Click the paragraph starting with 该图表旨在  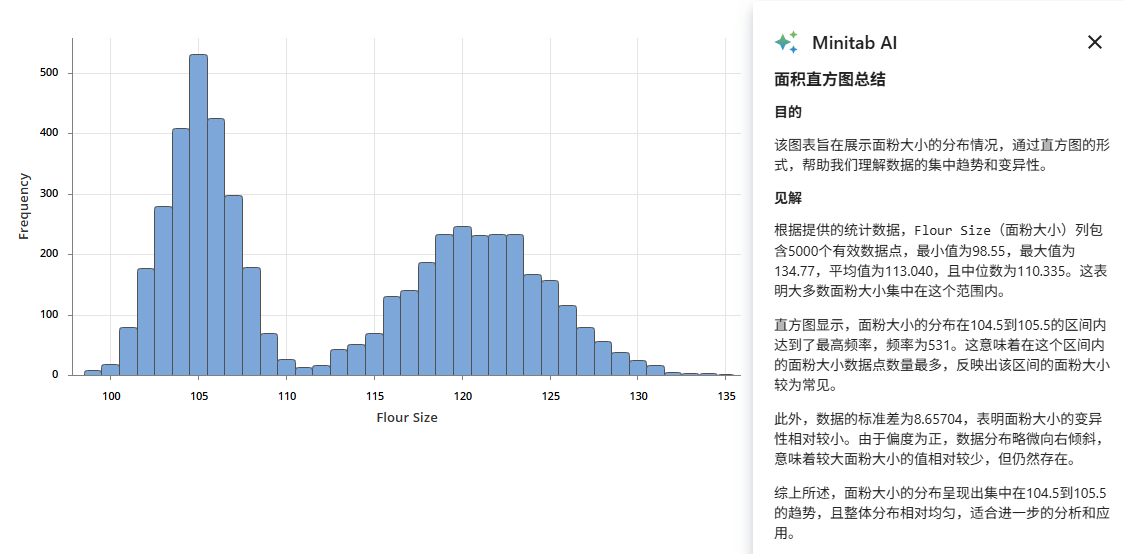[942, 155]
